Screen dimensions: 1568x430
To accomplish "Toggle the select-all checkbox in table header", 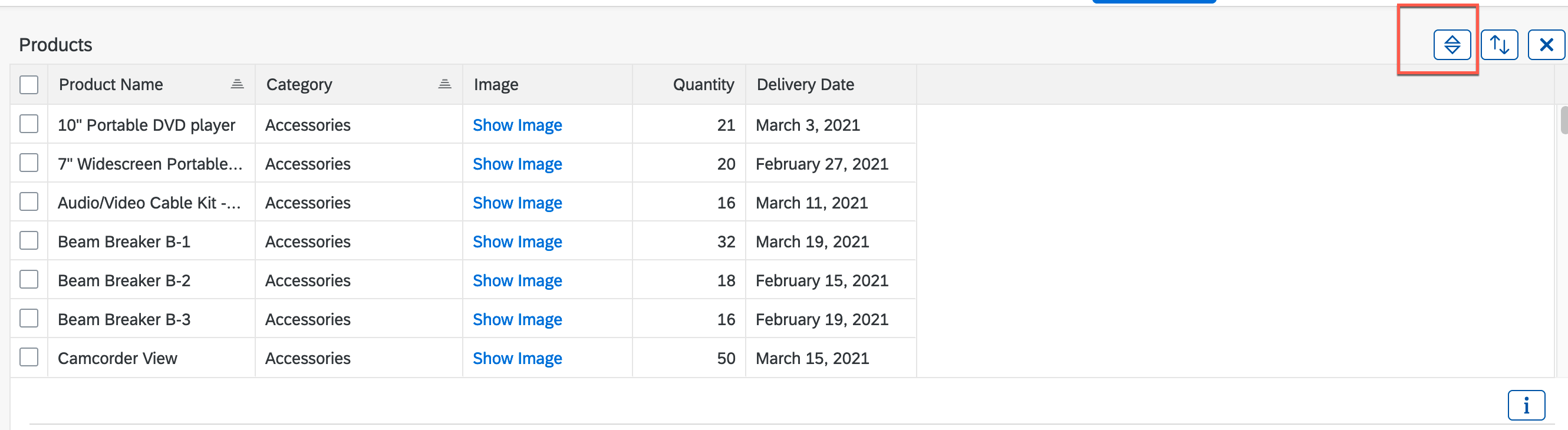I will click(x=29, y=85).
